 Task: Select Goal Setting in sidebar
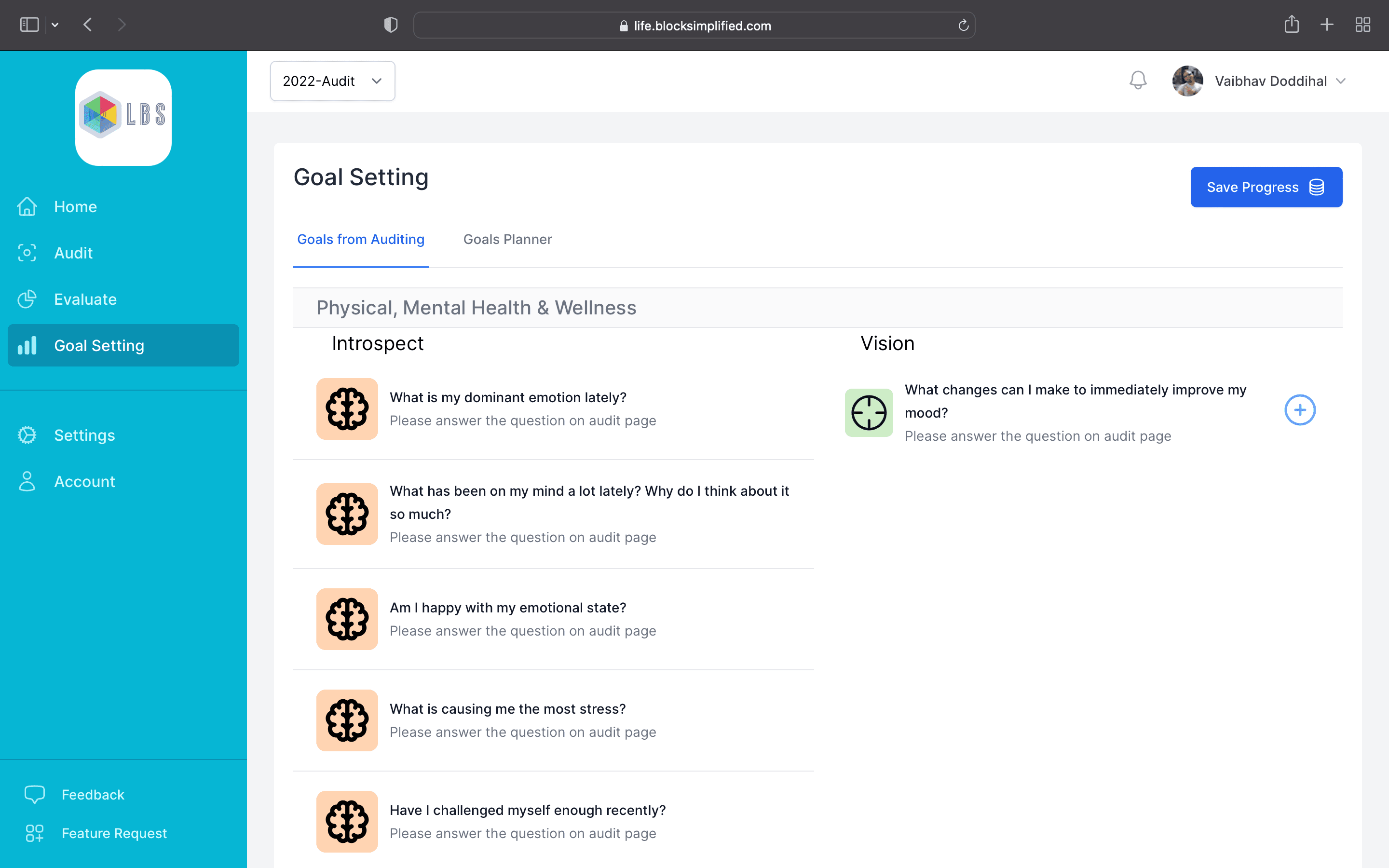[x=123, y=346]
